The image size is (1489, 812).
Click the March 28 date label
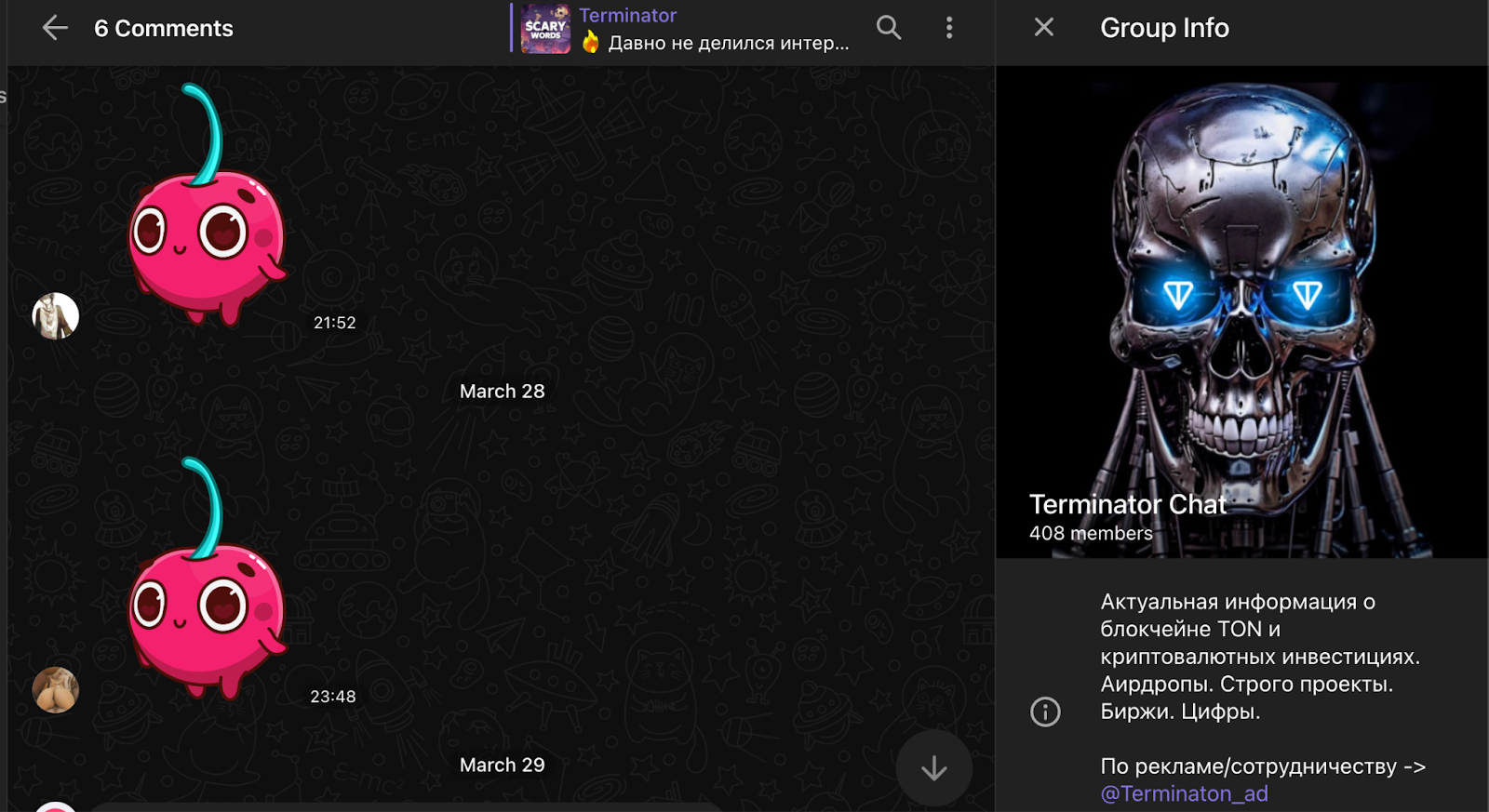coord(503,392)
